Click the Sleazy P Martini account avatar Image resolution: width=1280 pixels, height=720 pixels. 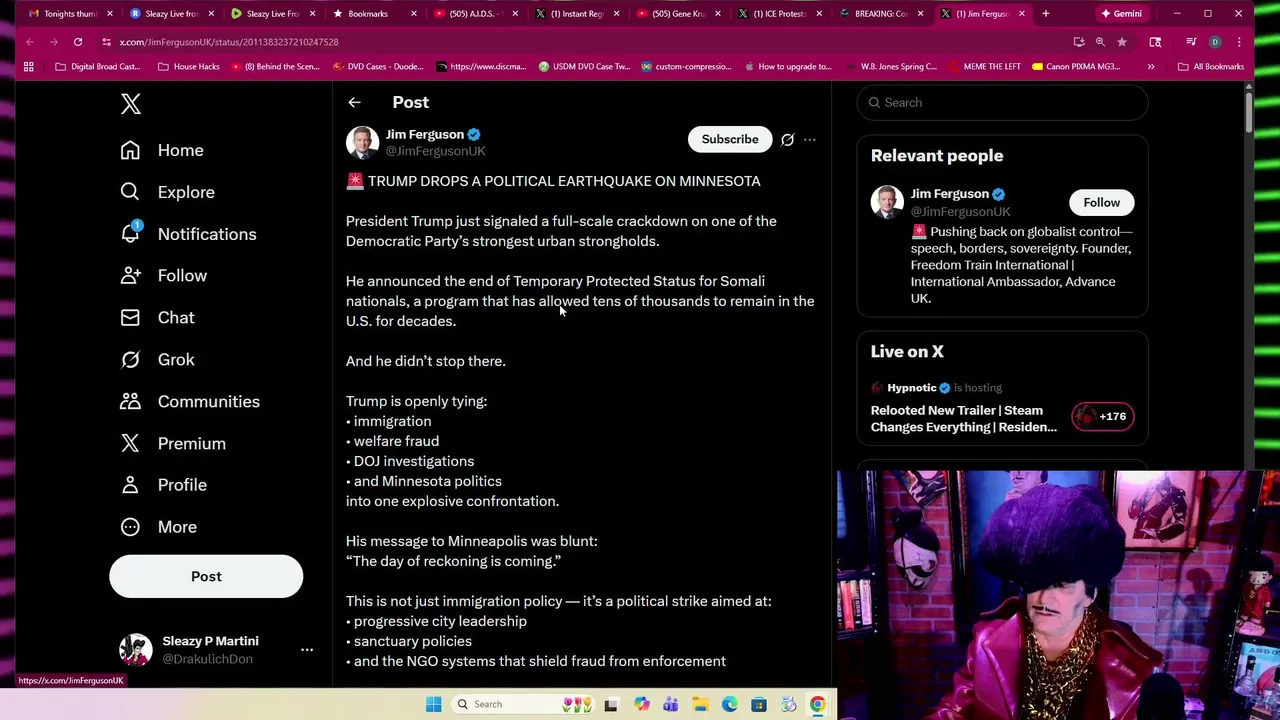135,650
